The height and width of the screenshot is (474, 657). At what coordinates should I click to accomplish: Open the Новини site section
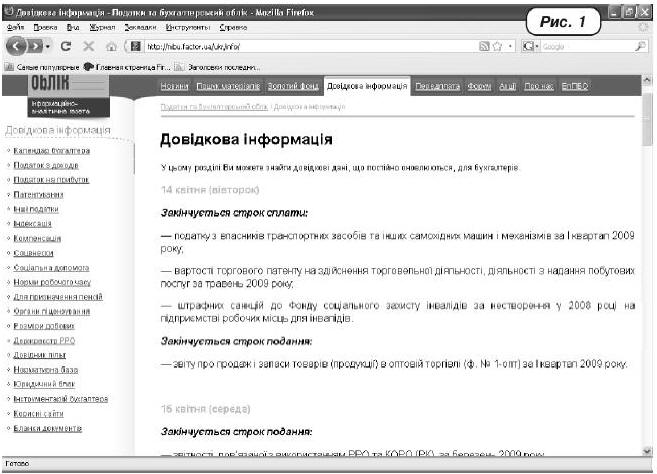click(x=174, y=88)
